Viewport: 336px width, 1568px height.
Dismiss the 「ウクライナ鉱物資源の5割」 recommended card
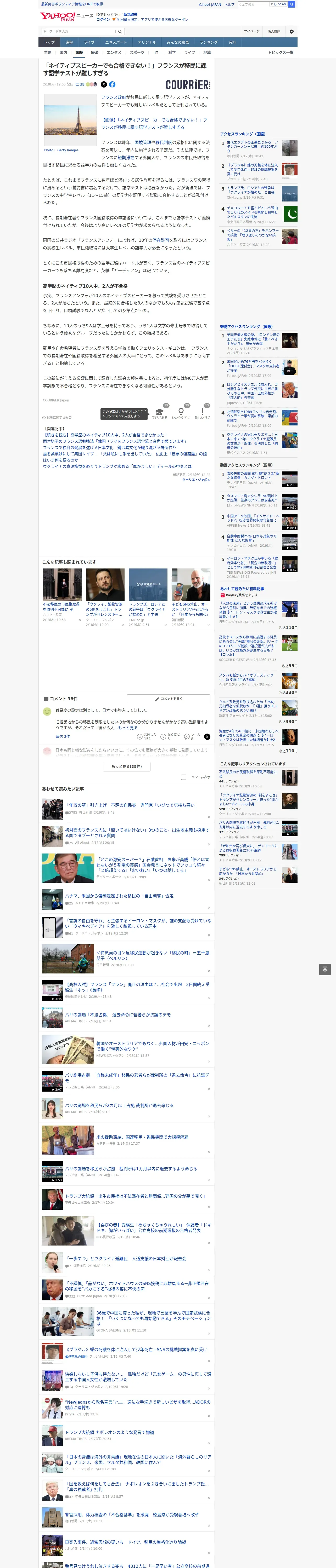[x=122, y=625]
